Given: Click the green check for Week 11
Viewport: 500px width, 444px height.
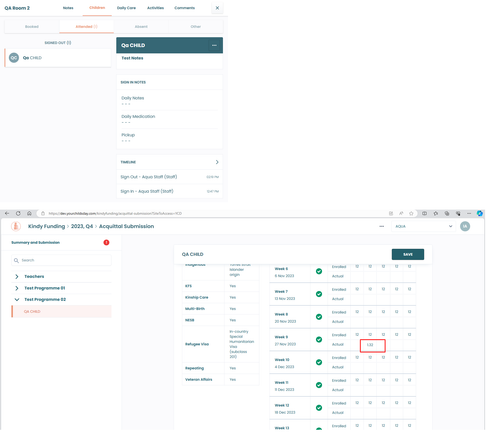Looking at the screenshot, I should [x=319, y=385].
